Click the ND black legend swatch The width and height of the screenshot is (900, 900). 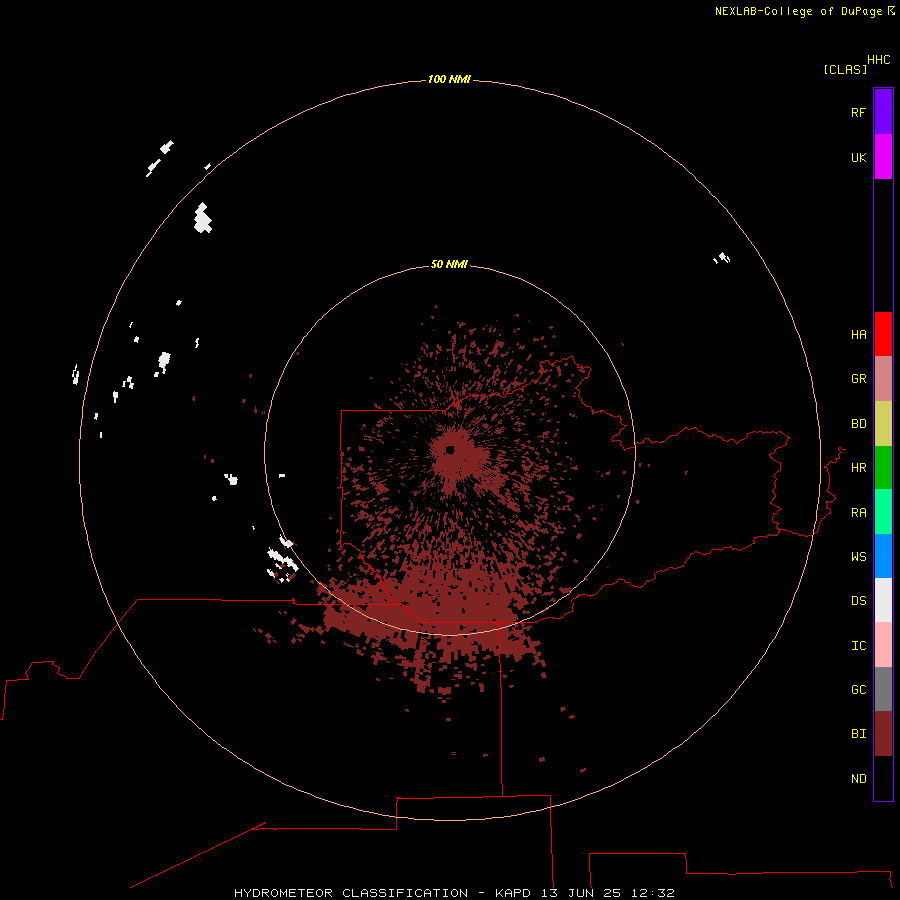point(883,778)
